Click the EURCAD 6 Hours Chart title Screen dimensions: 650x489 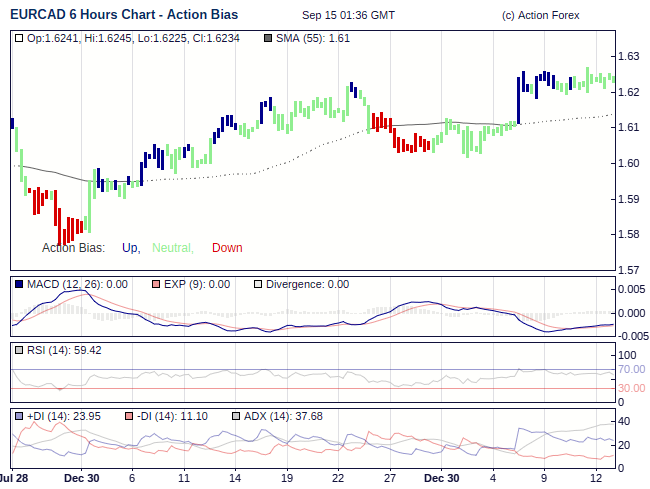point(123,15)
